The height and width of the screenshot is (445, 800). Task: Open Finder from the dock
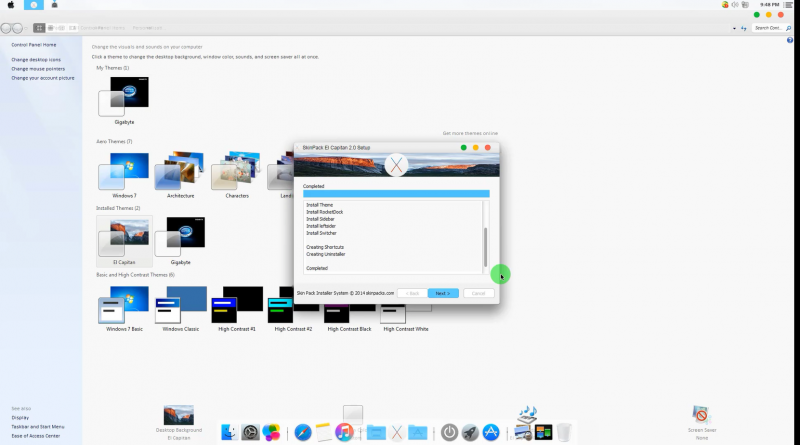coord(229,432)
